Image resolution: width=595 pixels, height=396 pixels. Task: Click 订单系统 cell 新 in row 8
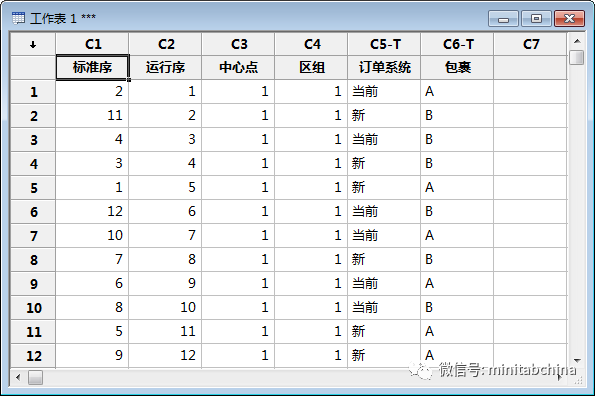click(384, 260)
